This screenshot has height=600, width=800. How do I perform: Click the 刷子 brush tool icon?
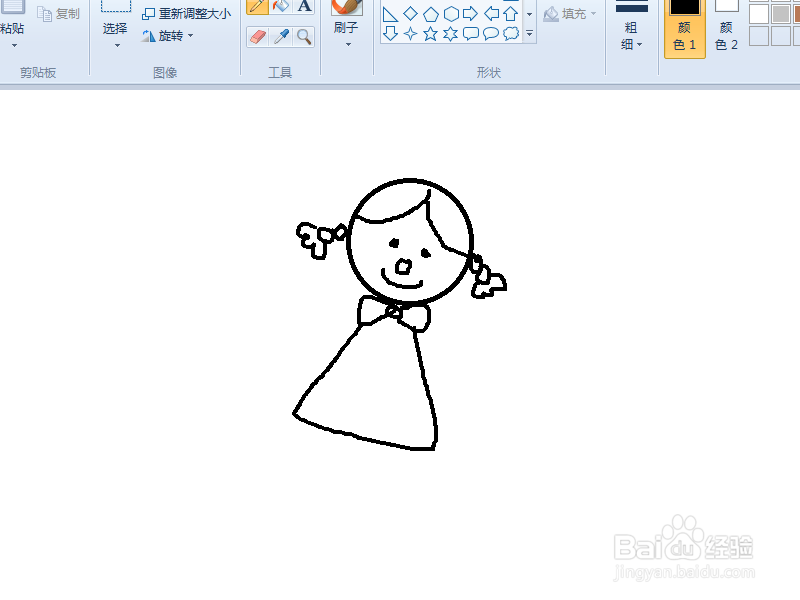pos(347,7)
